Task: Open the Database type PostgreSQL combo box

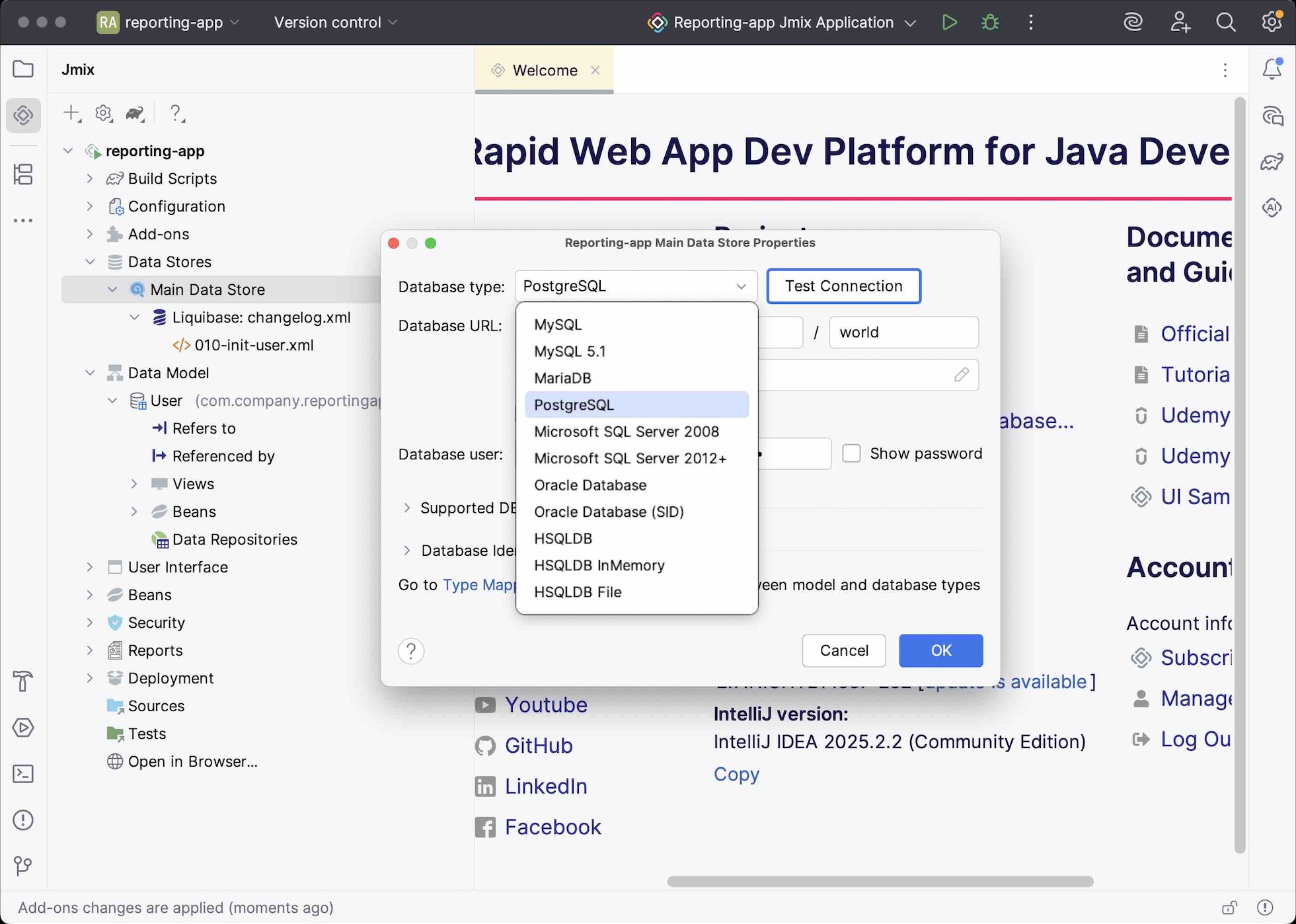Action: (636, 286)
